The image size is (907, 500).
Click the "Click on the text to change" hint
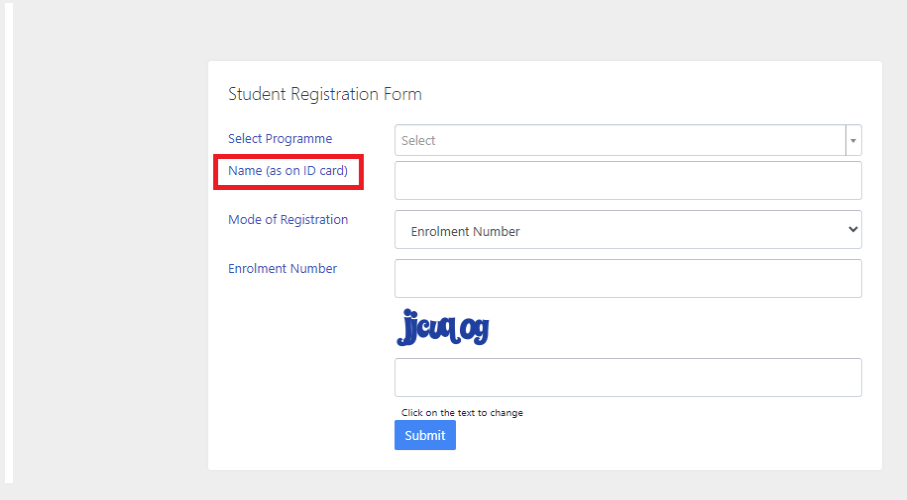[x=462, y=412]
